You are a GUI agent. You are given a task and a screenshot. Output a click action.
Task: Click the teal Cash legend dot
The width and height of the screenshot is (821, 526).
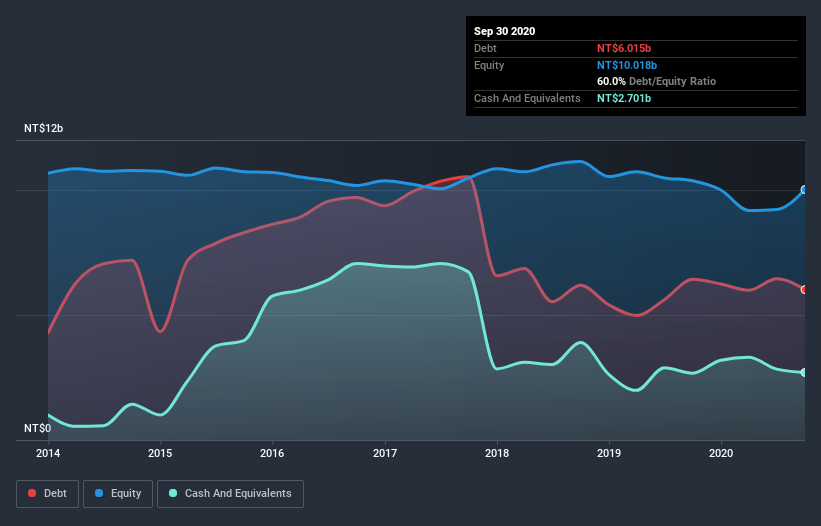pos(173,493)
